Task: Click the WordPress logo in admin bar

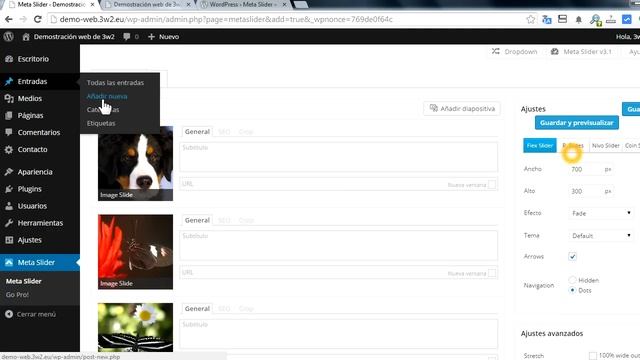Action: (9, 37)
